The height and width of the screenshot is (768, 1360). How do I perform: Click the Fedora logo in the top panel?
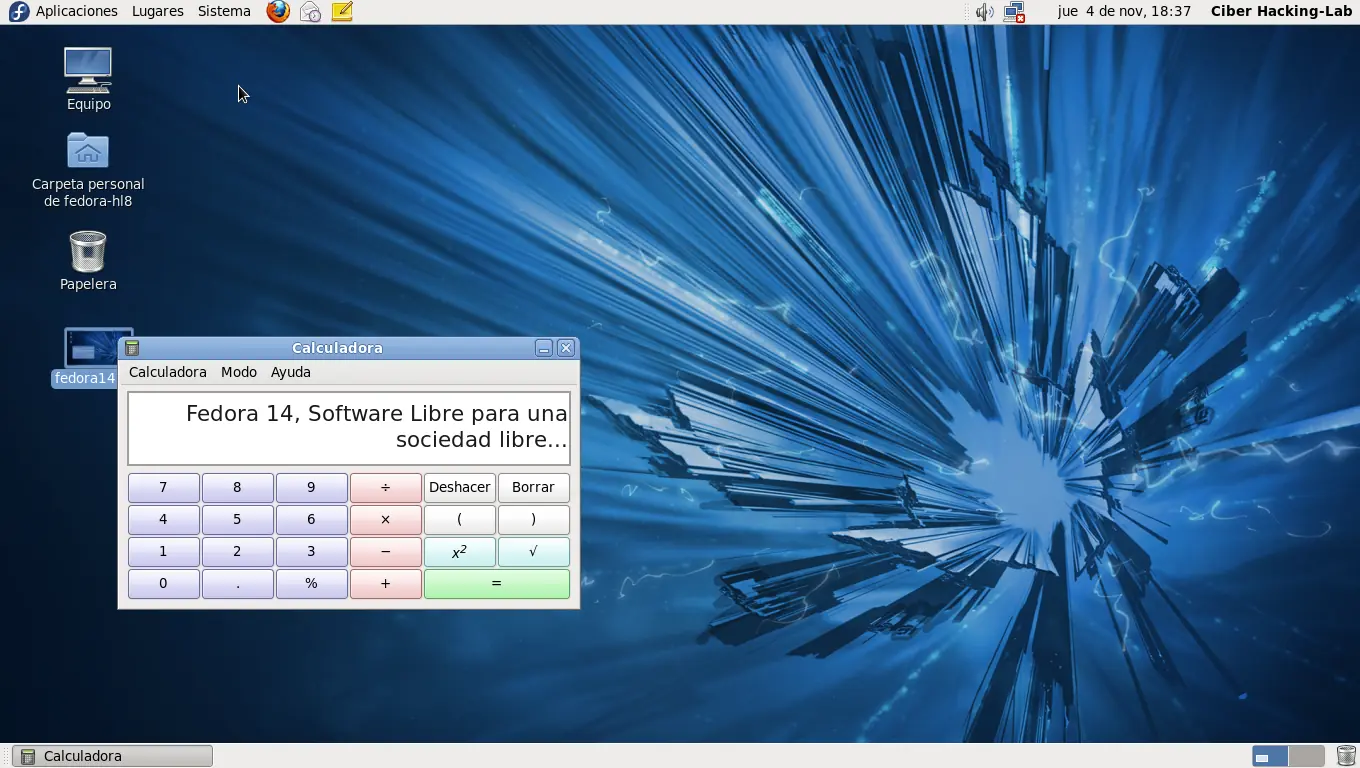click(18, 12)
